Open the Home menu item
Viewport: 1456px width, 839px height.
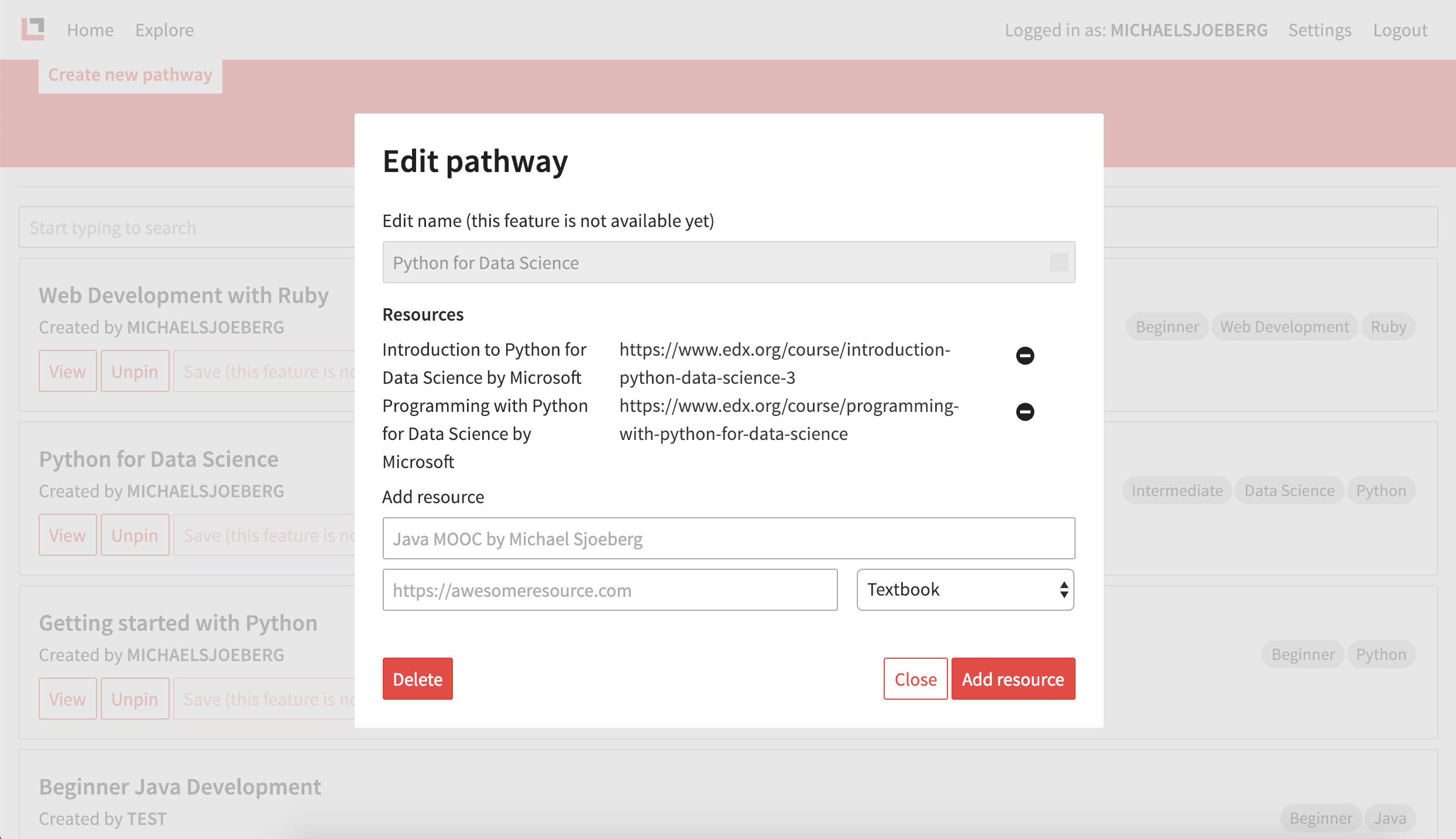tap(90, 29)
